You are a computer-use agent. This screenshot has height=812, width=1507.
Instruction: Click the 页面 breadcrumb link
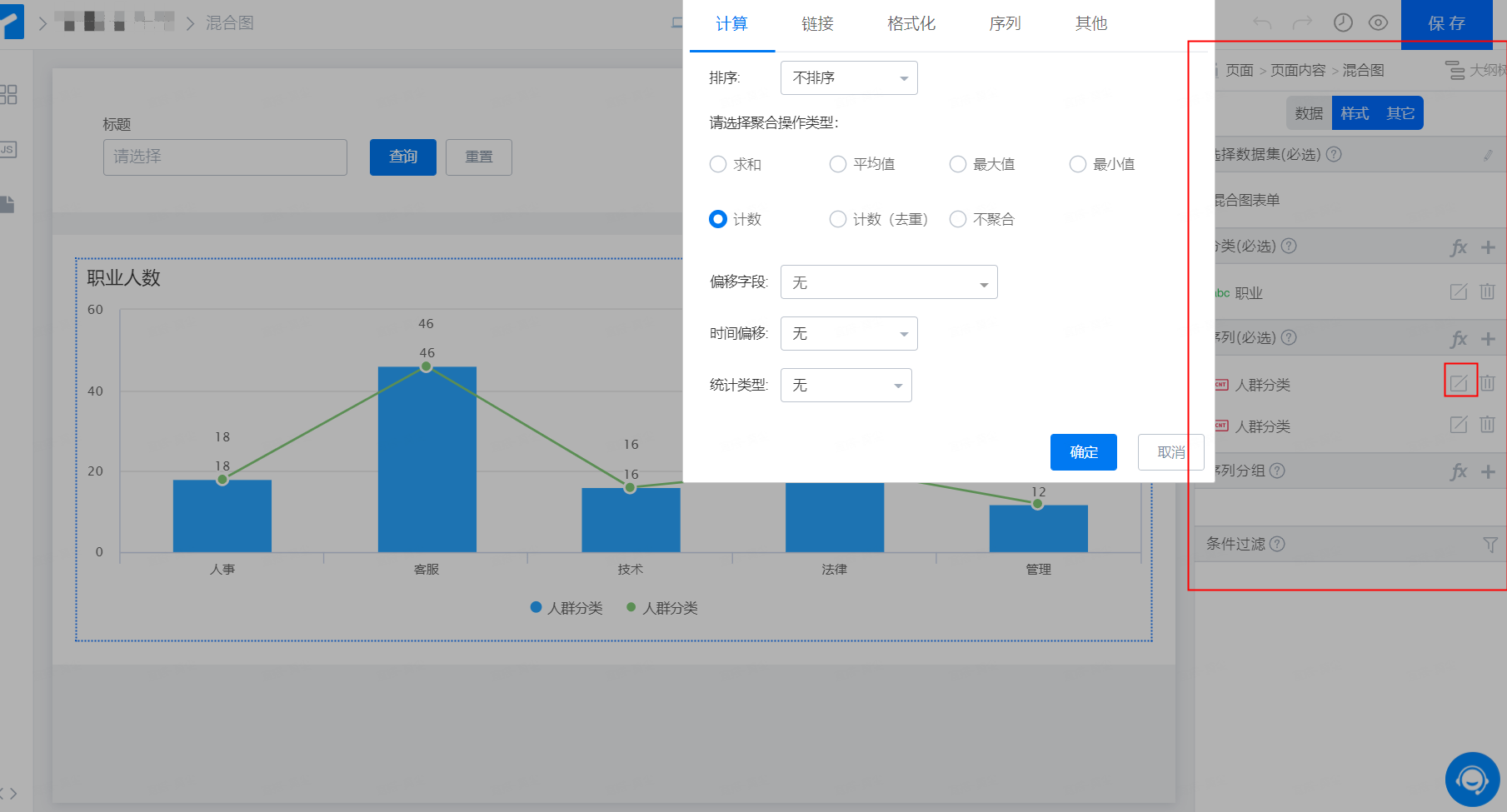click(x=1240, y=71)
